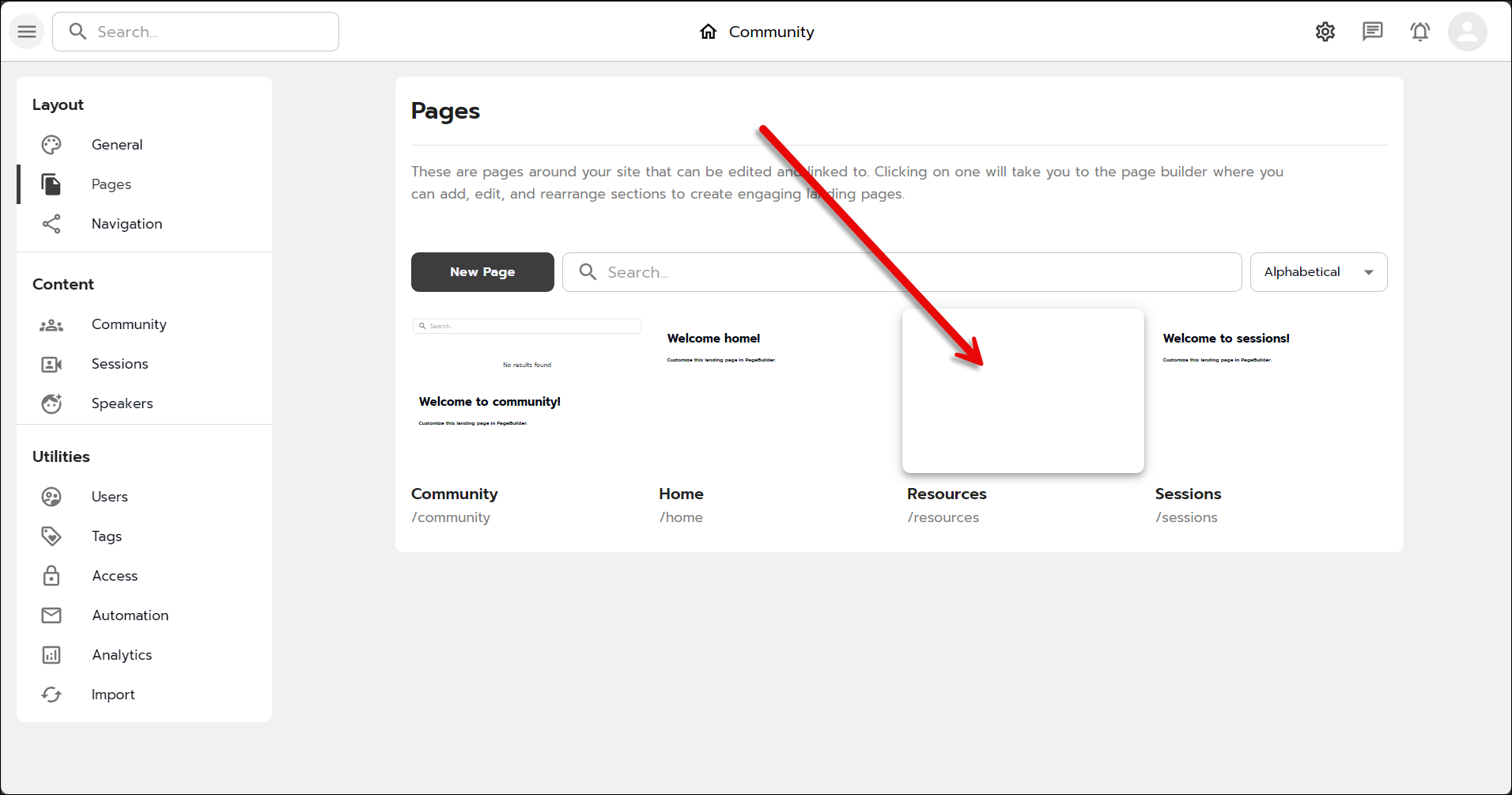Click the pages search input field
Screen dimensions: 1512x795
click(x=902, y=272)
